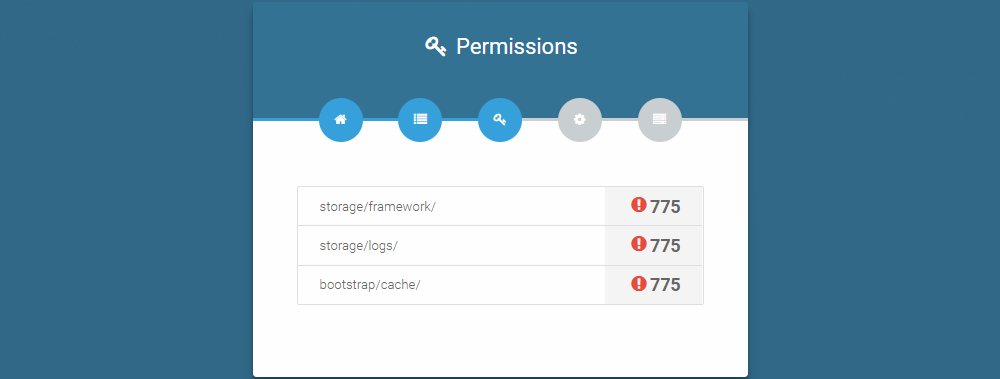Select the storage/logs/ row
Image resolution: width=1000 pixels, height=379 pixels.
click(500, 246)
